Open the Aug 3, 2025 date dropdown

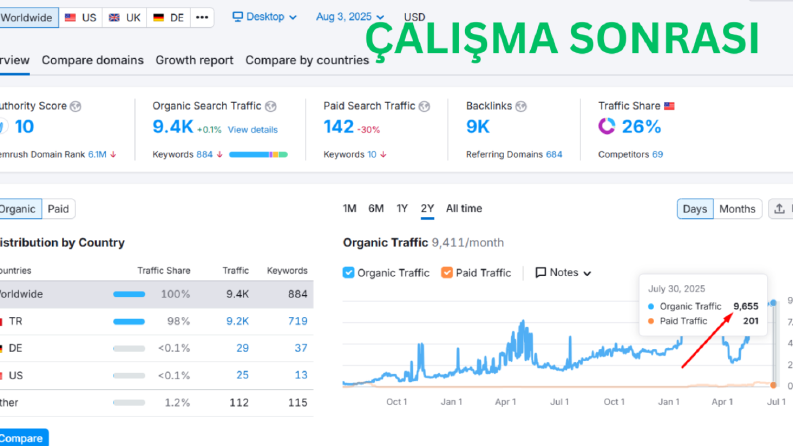coord(350,17)
